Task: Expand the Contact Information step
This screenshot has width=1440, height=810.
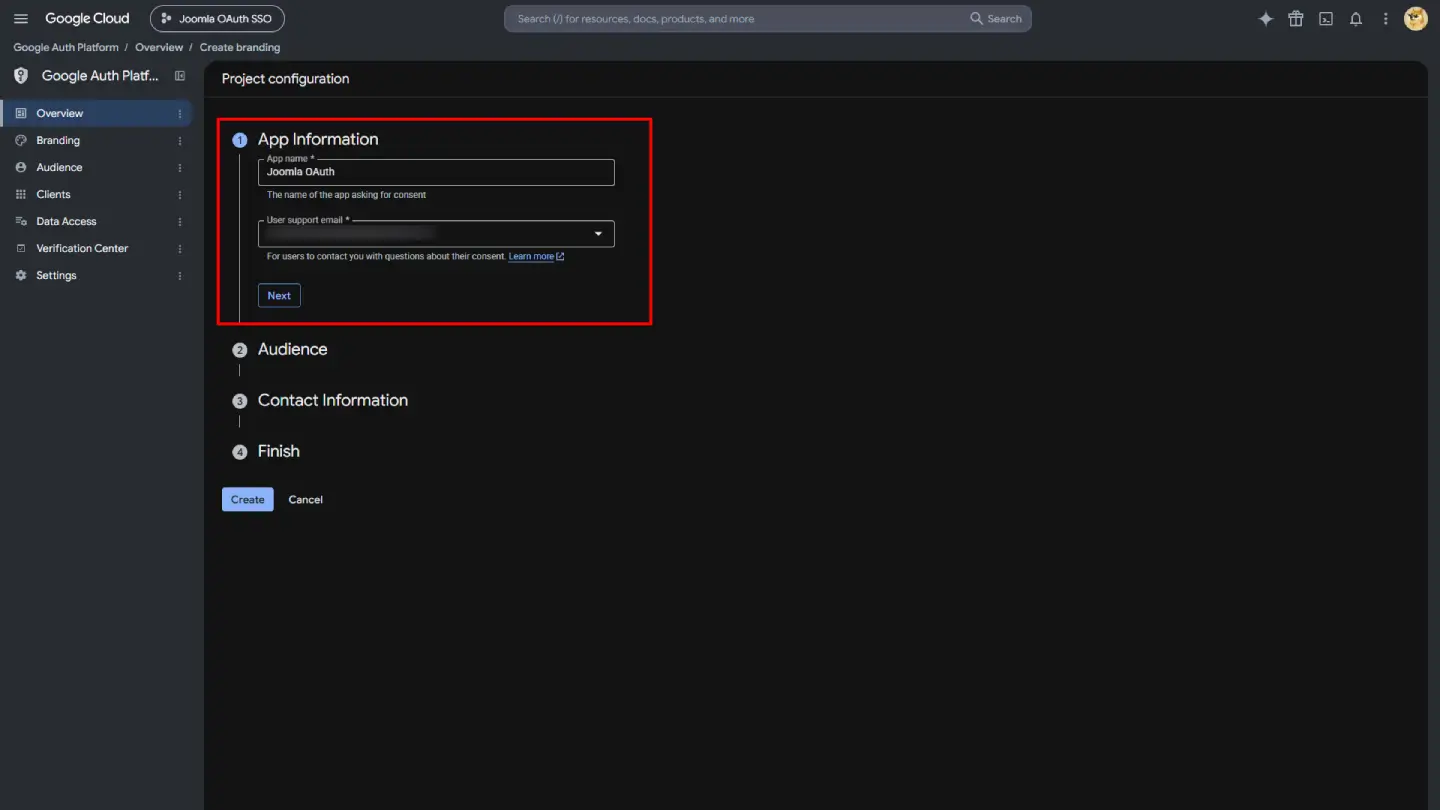Action: (333, 401)
